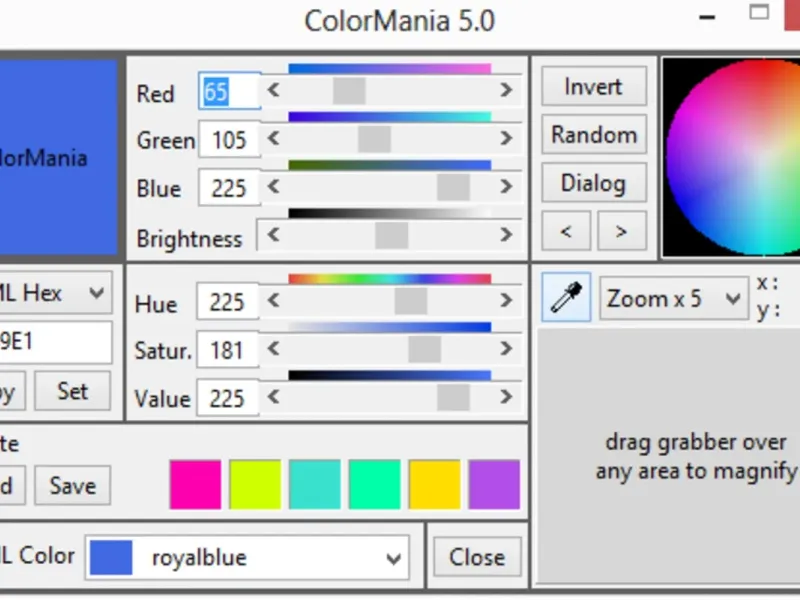Click the Green value field showing 105

(x=230, y=139)
